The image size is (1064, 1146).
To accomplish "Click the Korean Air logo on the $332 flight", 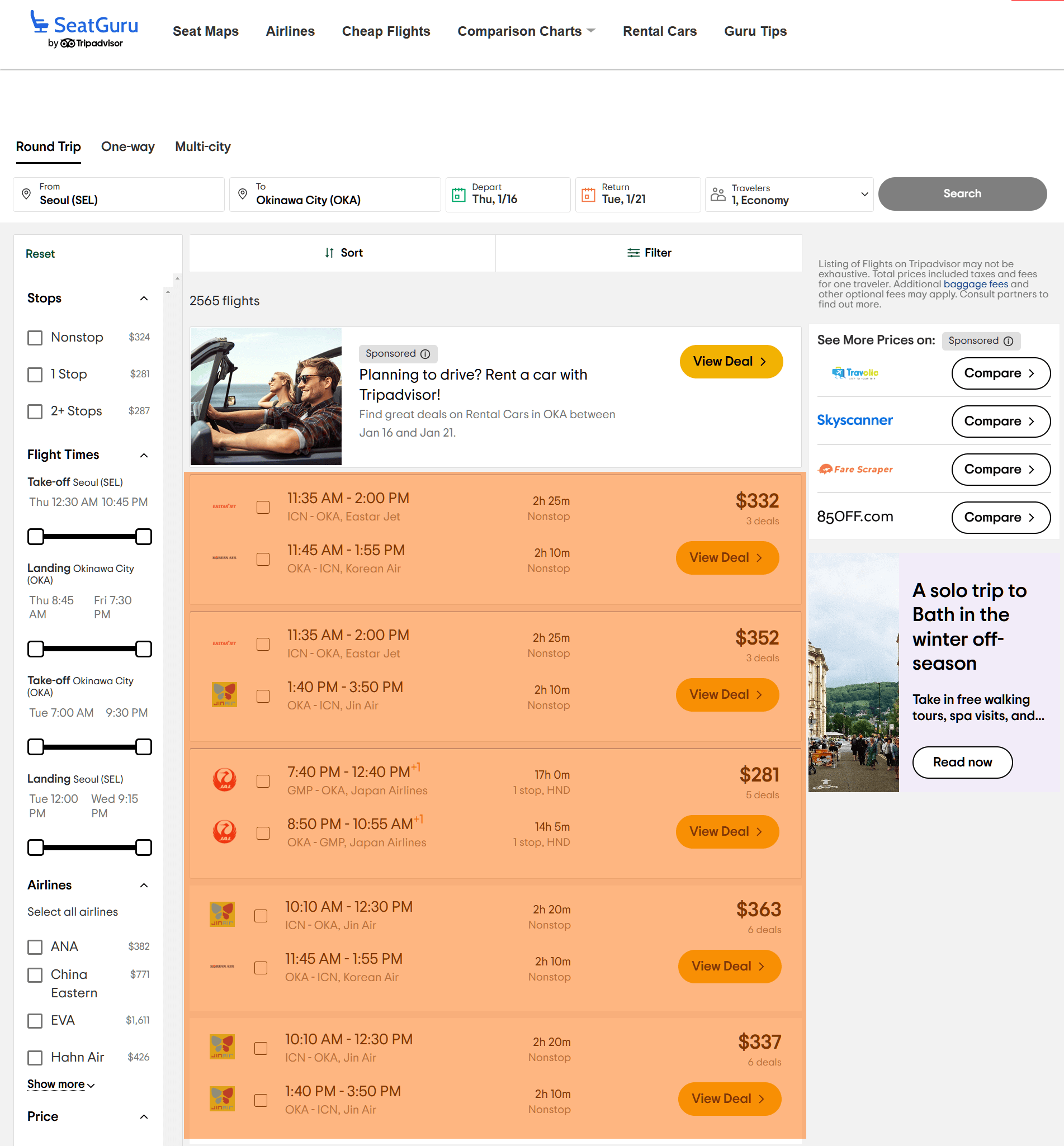I will (224, 558).
